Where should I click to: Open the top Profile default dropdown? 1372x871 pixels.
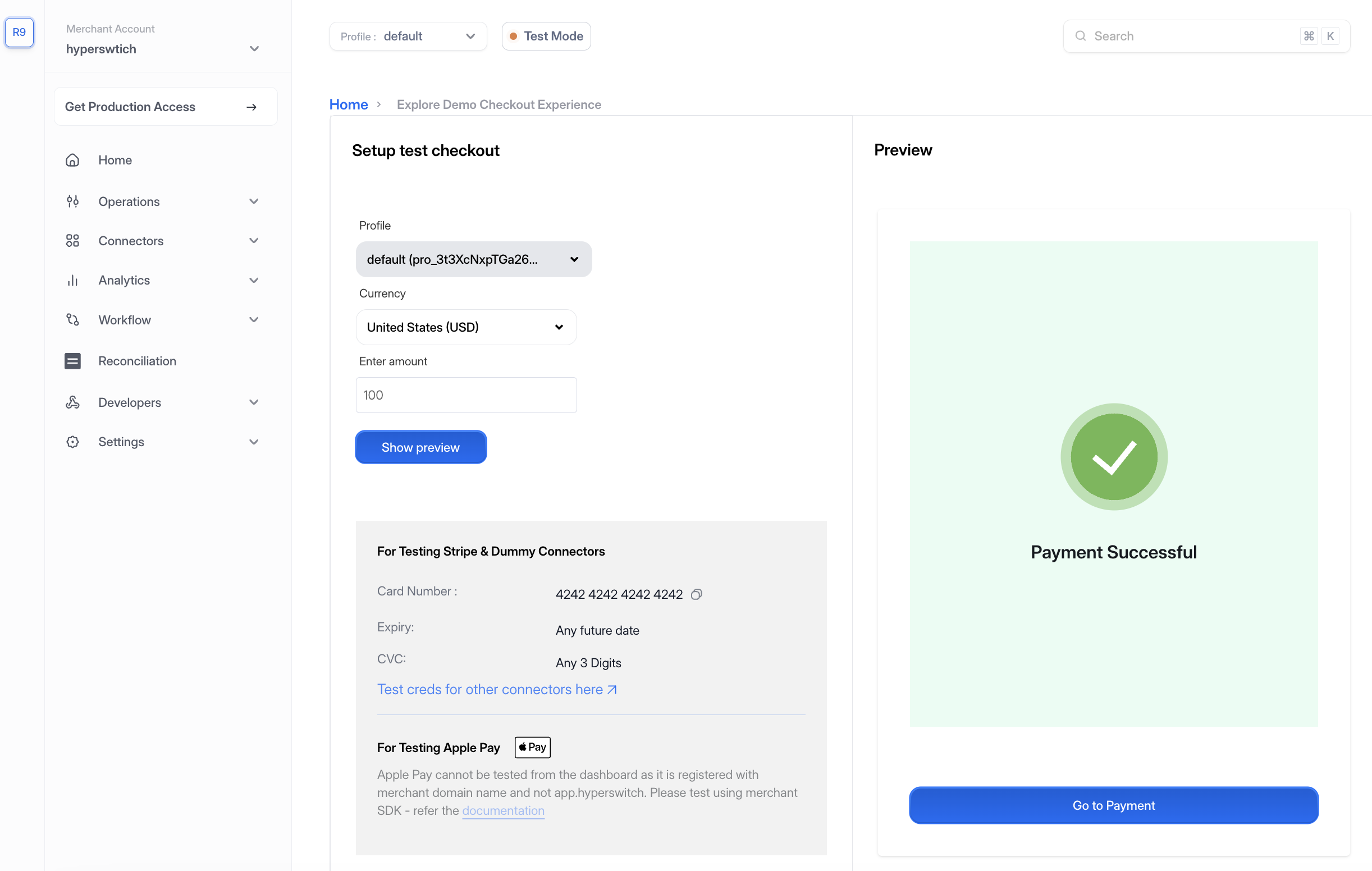(408, 36)
